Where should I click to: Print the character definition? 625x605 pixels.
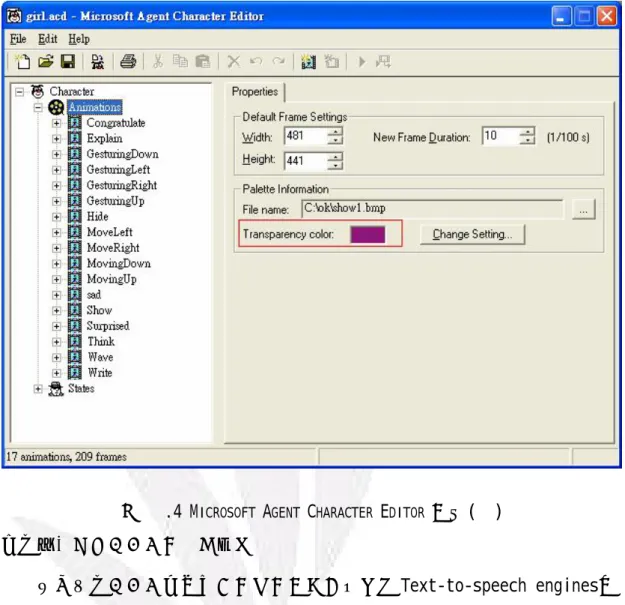coord(128,62)
